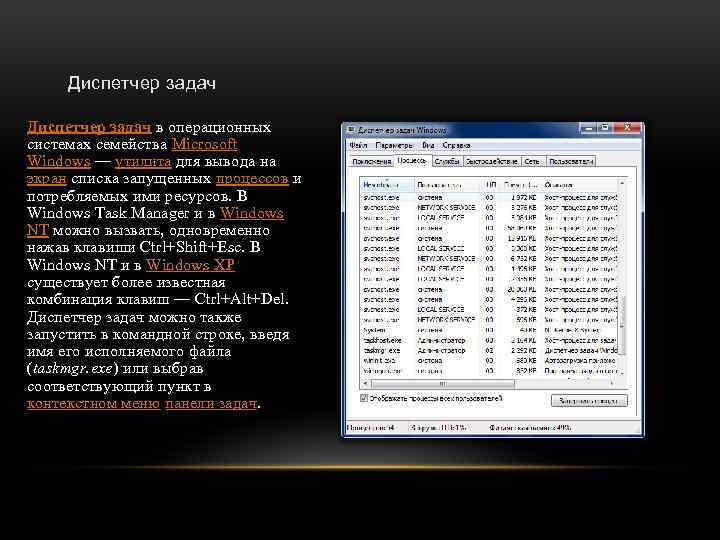Open the Быстродействие tab
The image size is (720, 540).
[491, 162]
